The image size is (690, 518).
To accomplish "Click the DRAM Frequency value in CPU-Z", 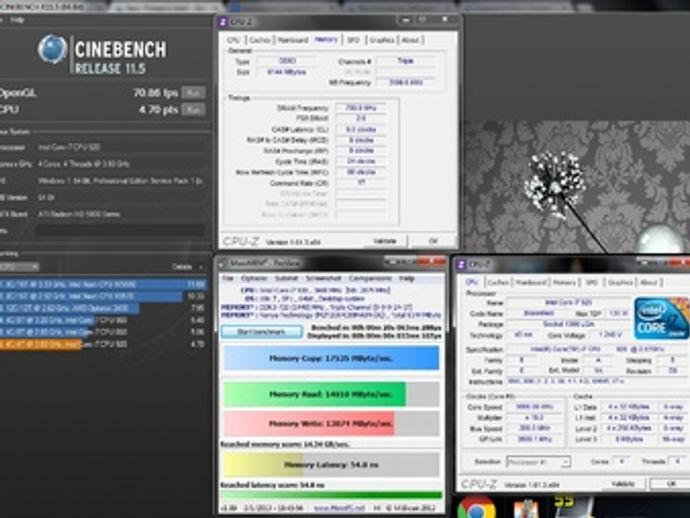I will [361, 108].
